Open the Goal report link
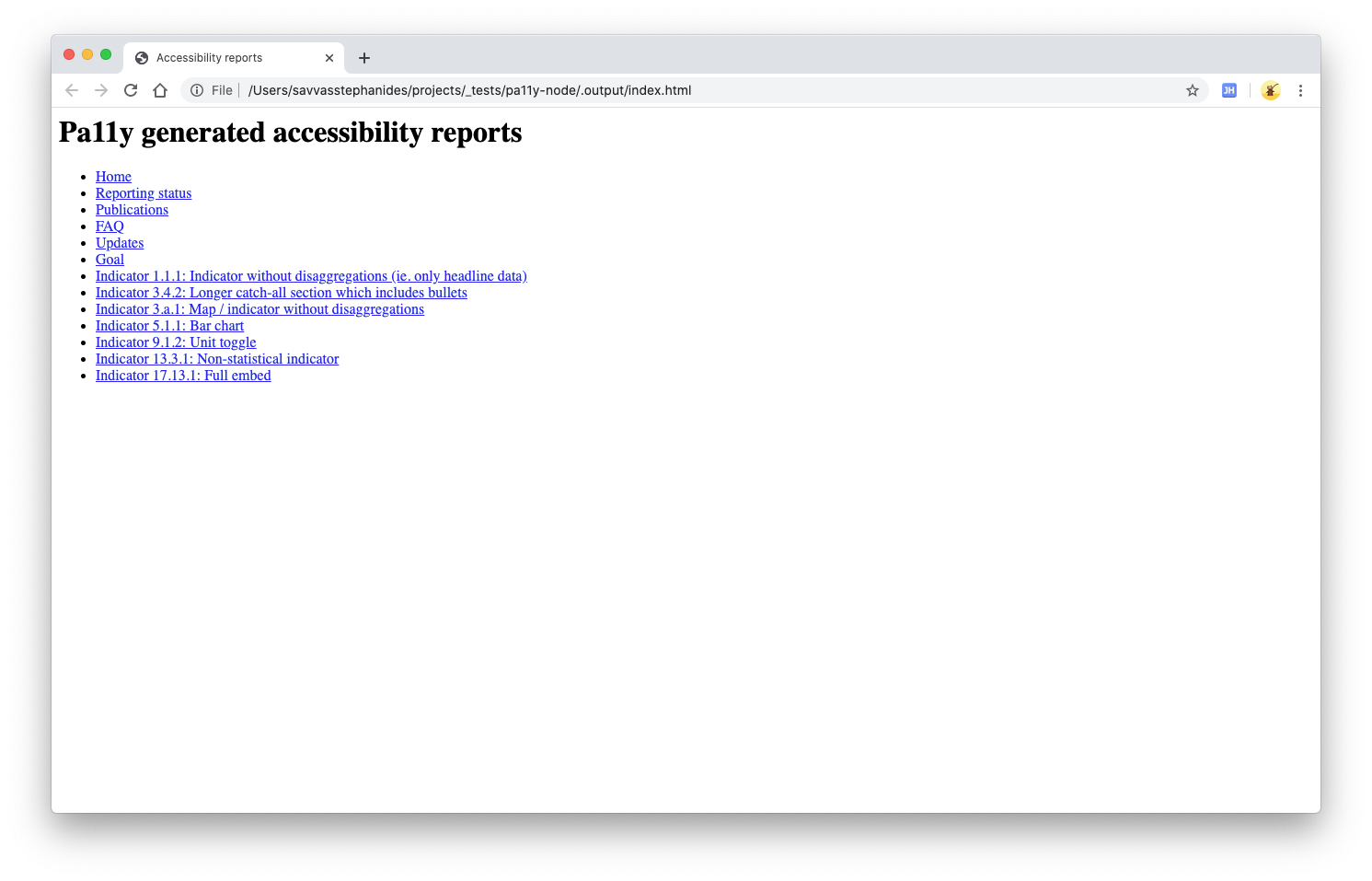 pyautogui.click(x=110, y=260)
